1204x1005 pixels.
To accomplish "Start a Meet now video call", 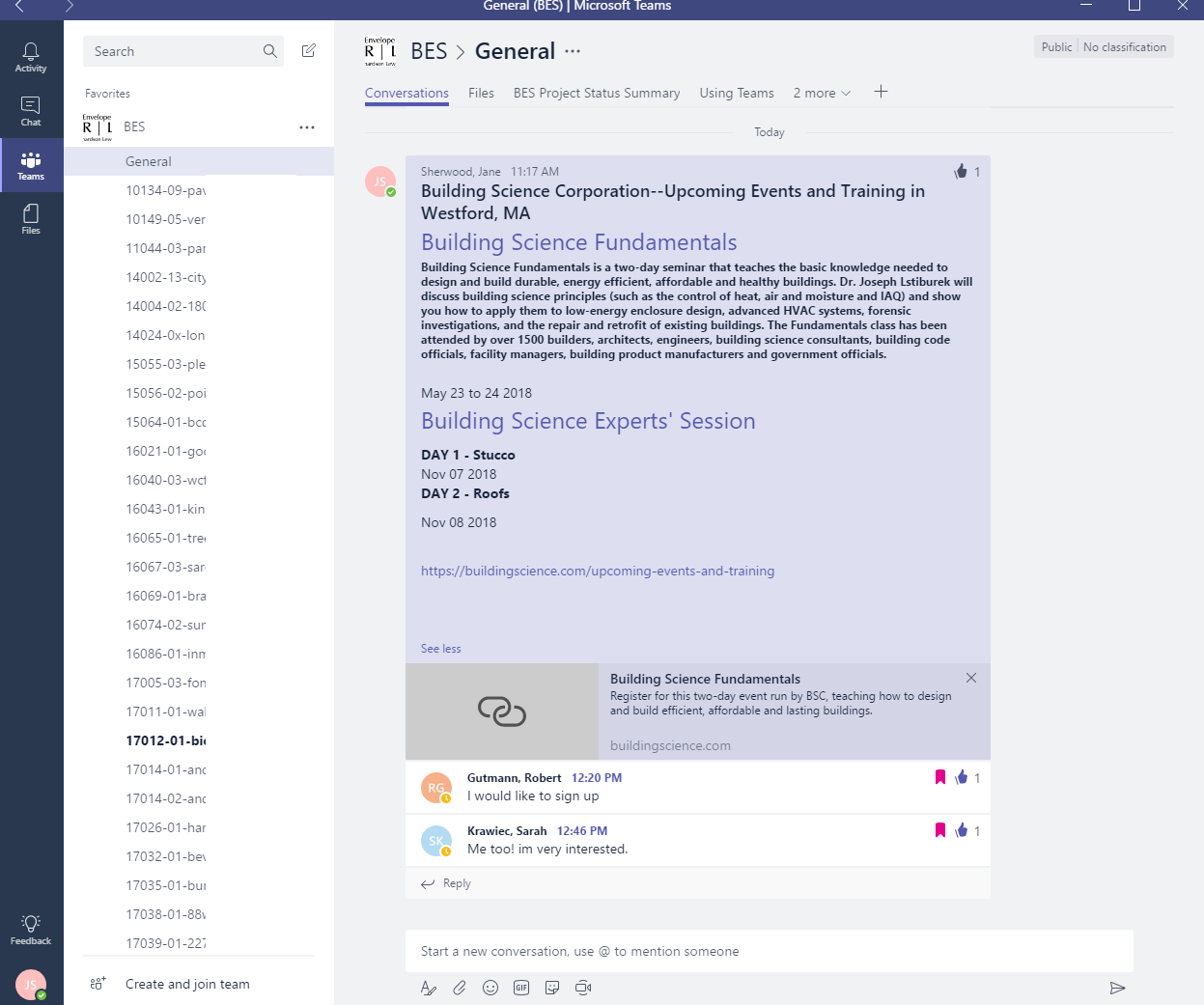I will (583, 988).
